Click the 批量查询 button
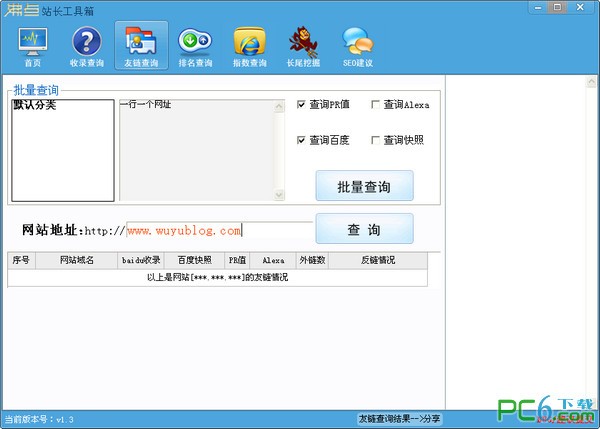Image resolution: width=600 pixels, height=429 pixels. click(x=364, y=186)
